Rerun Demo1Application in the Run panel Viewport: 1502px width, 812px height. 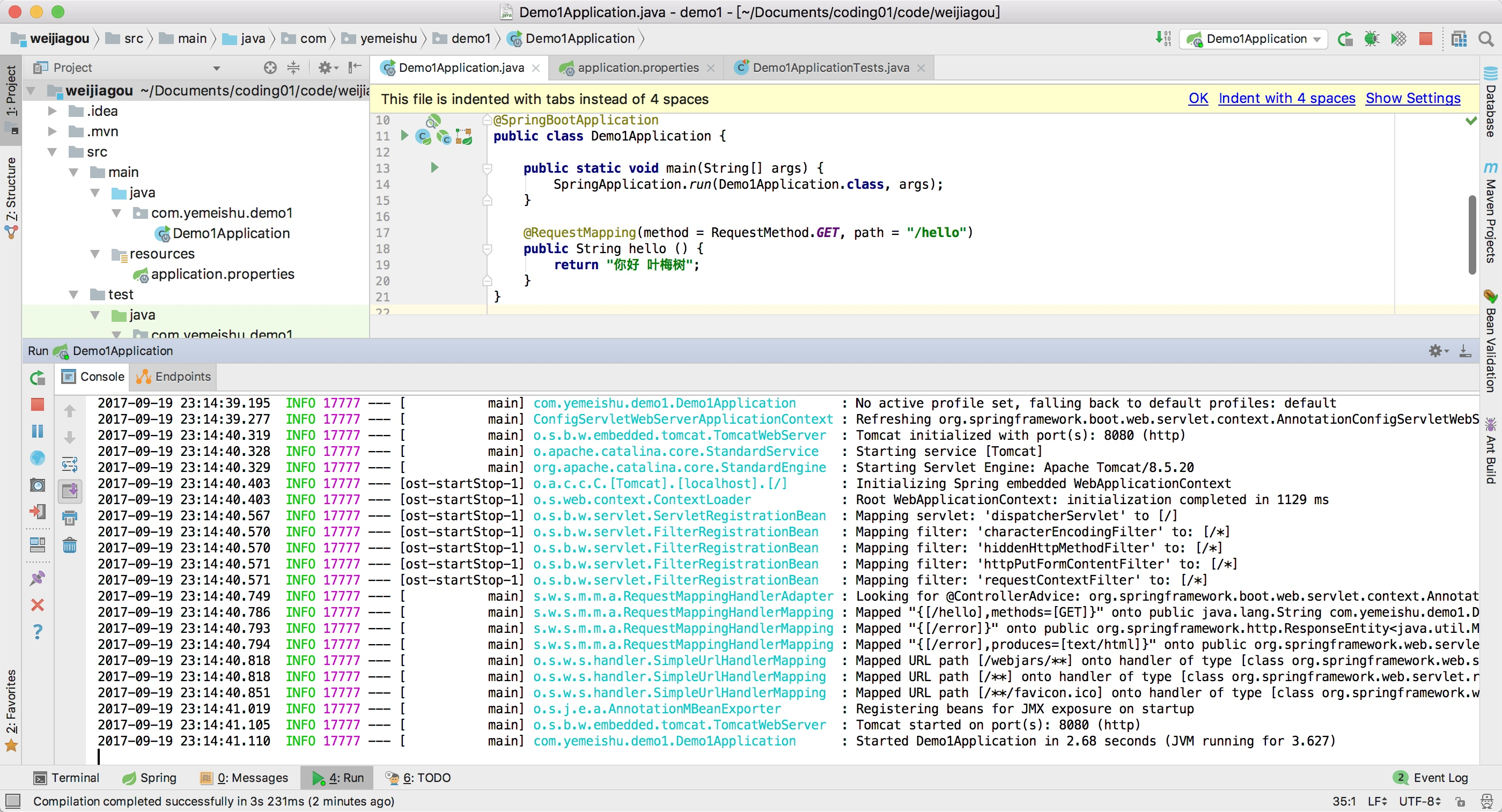38,378
